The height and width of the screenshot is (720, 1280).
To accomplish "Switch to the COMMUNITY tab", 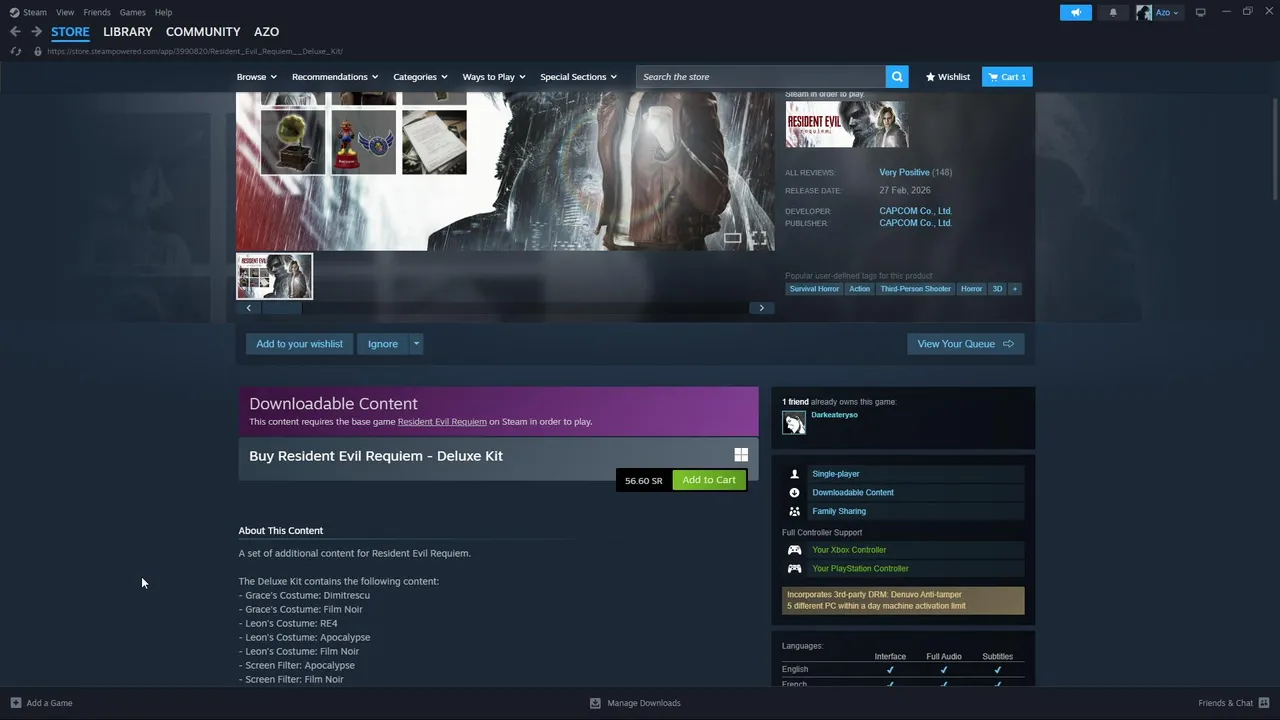I will (203, 32).
